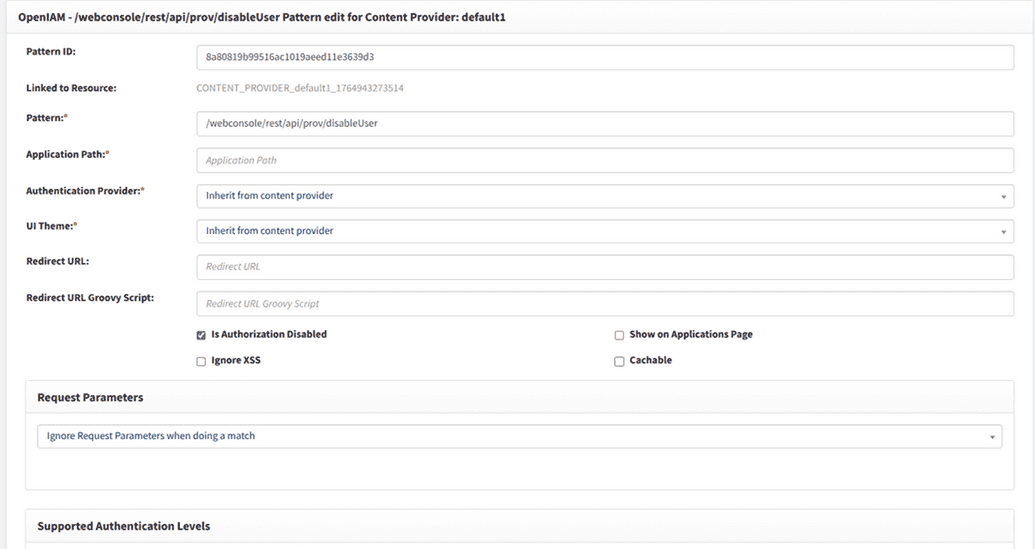Click the Pattern ID input field
1035x549 pixels.
[605, 57]
